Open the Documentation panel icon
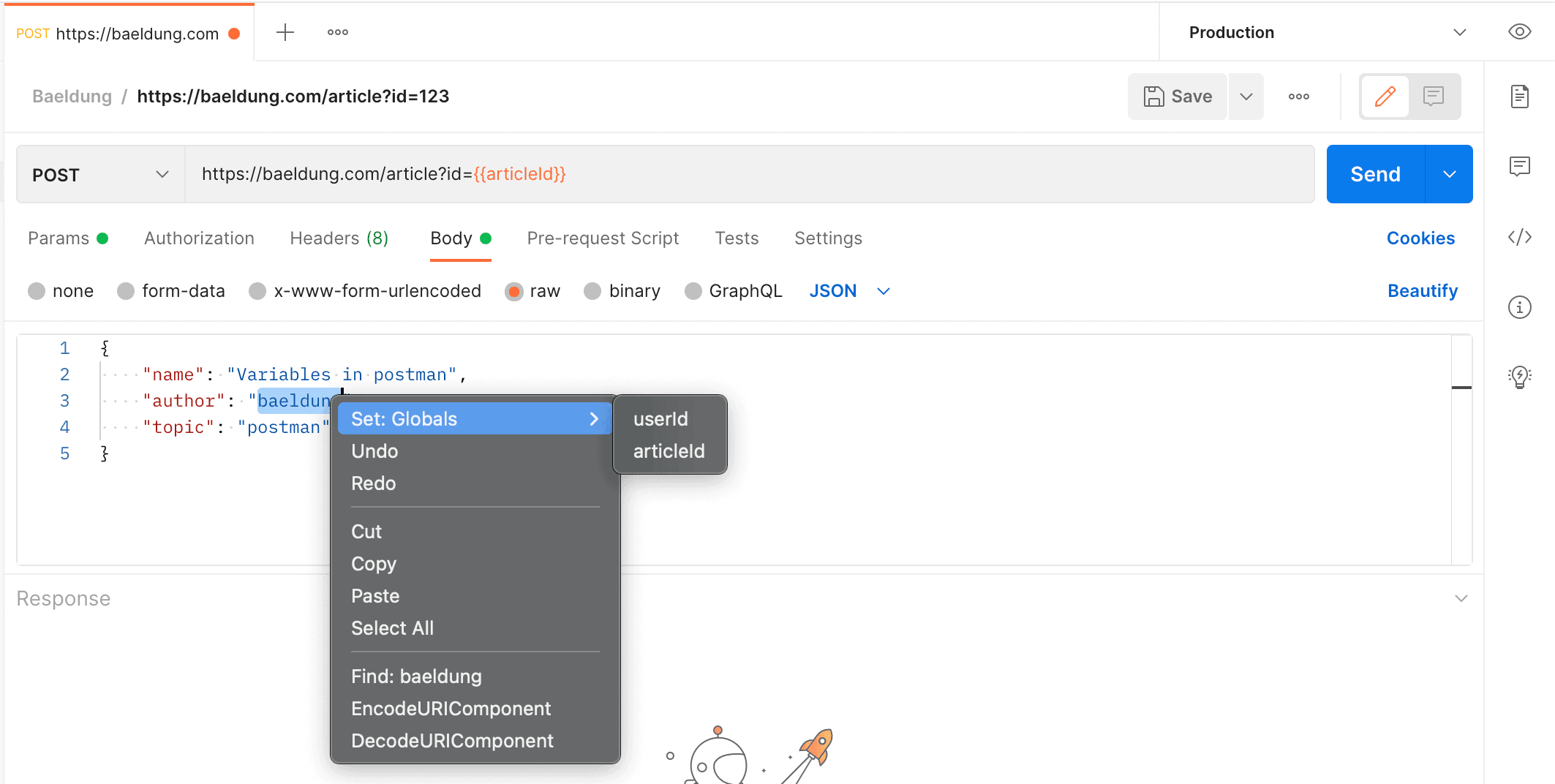The width and height of the screenshot is (1555, 784). click(1520, 96)
